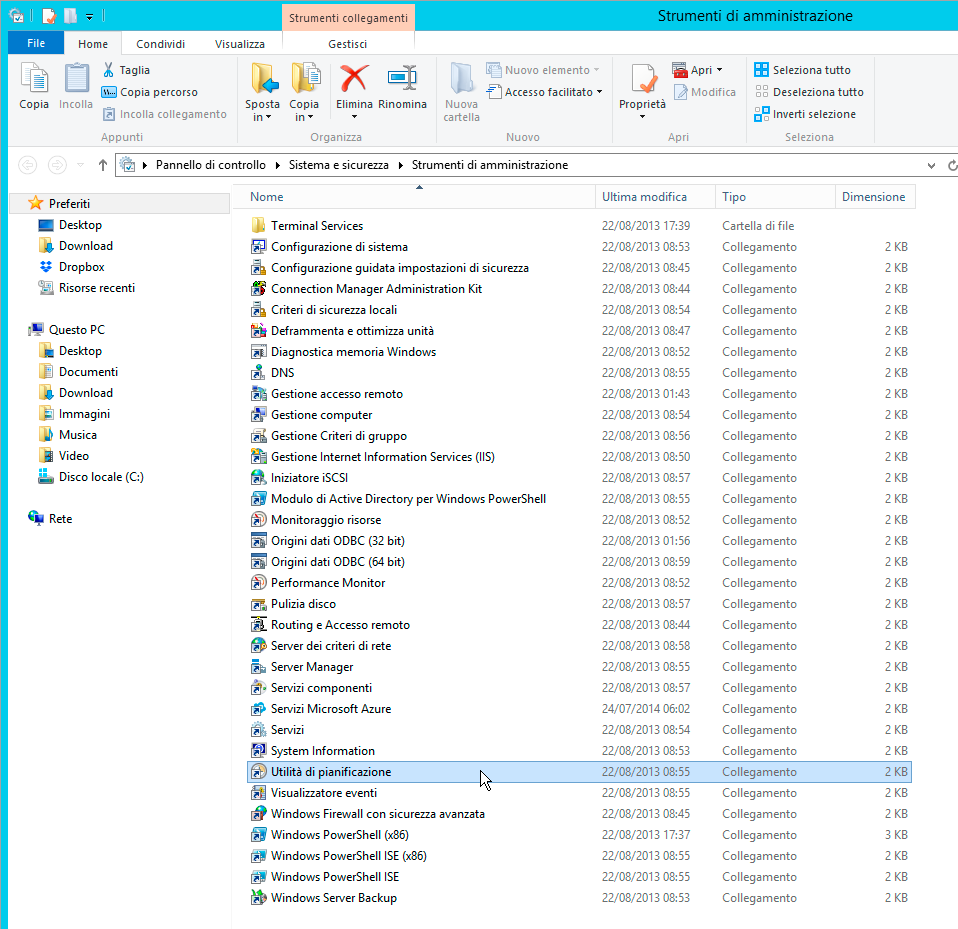Select the DNS shortcut icon
Viewport: 958px width, 929px height.
[258, 373]
